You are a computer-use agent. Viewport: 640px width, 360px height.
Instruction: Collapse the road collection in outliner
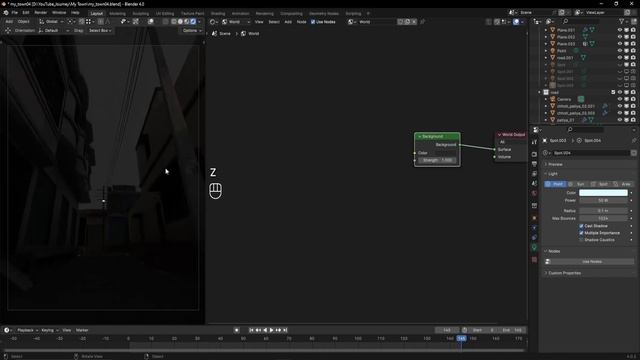[x=540, y=92]
